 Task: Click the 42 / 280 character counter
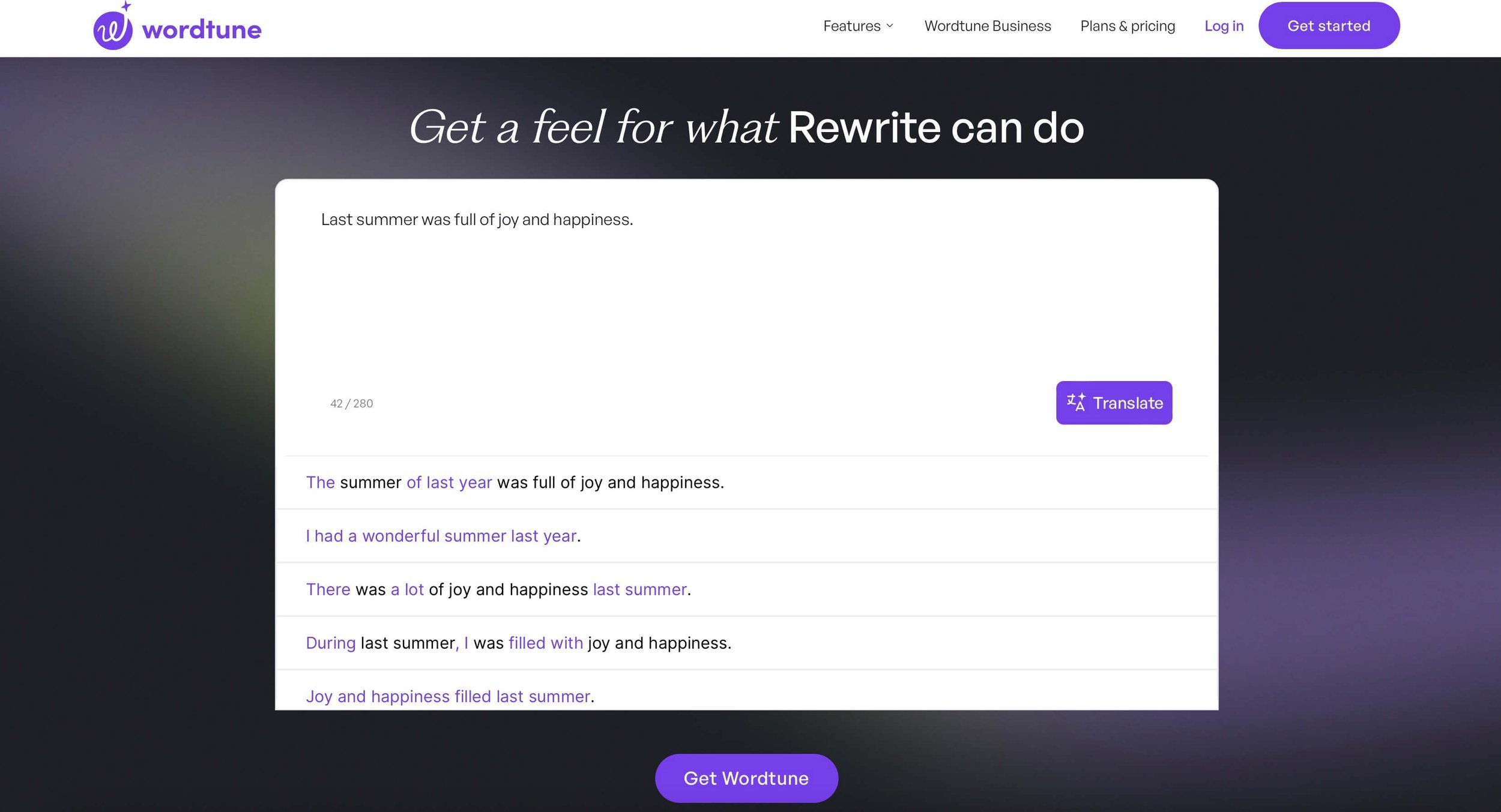(x=351, y=404)
